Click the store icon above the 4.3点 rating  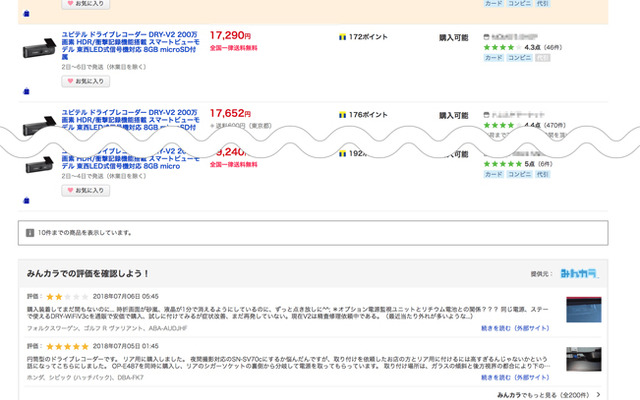[486, 37]
